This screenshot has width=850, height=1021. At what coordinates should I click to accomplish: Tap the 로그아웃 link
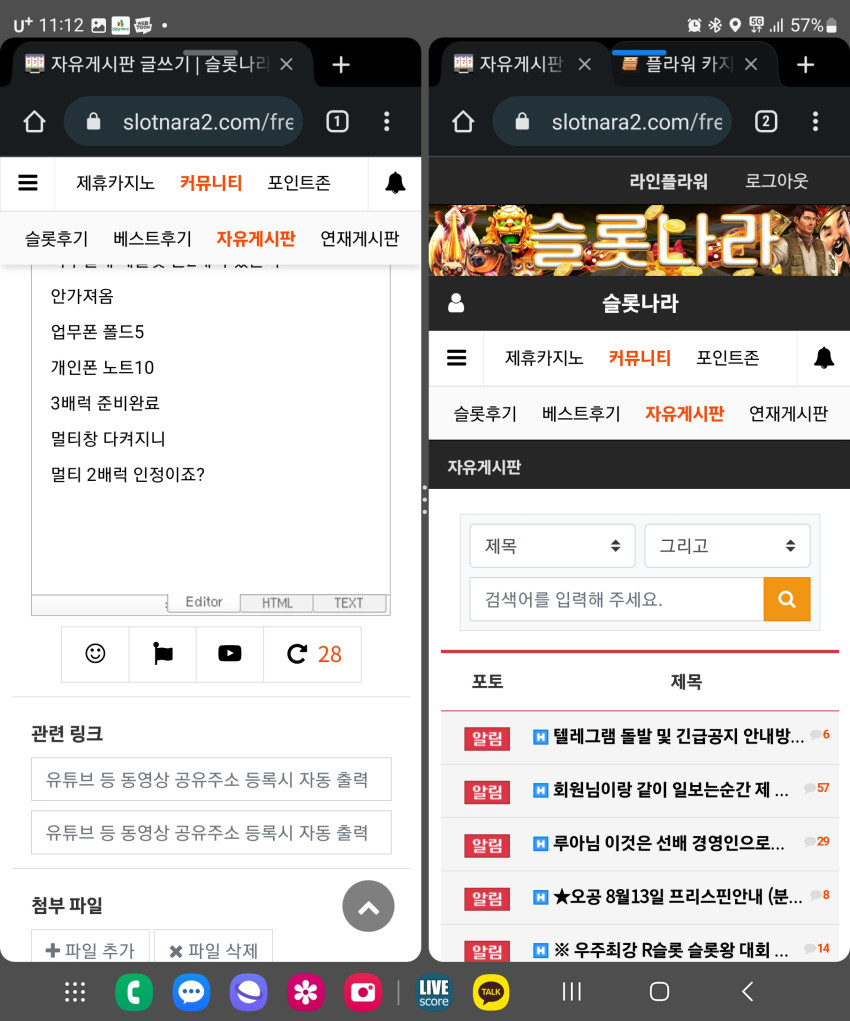tap(776, 181)
